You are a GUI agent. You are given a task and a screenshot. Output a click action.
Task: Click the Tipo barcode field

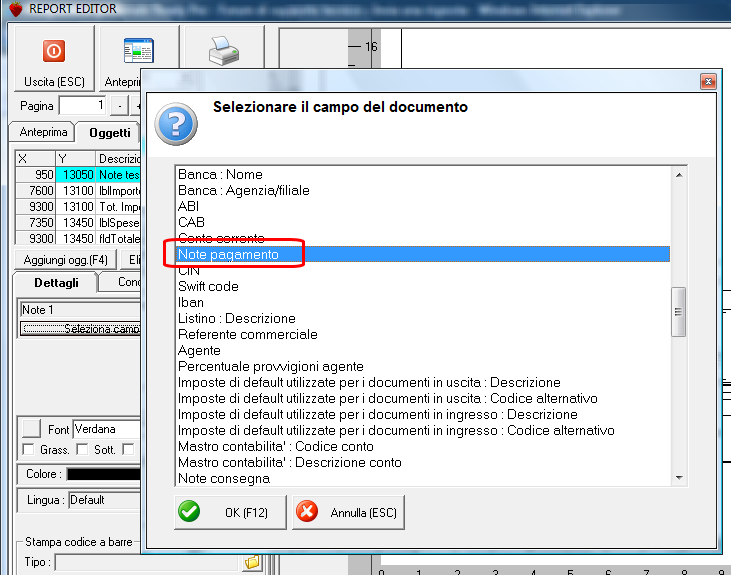(147, 562)
